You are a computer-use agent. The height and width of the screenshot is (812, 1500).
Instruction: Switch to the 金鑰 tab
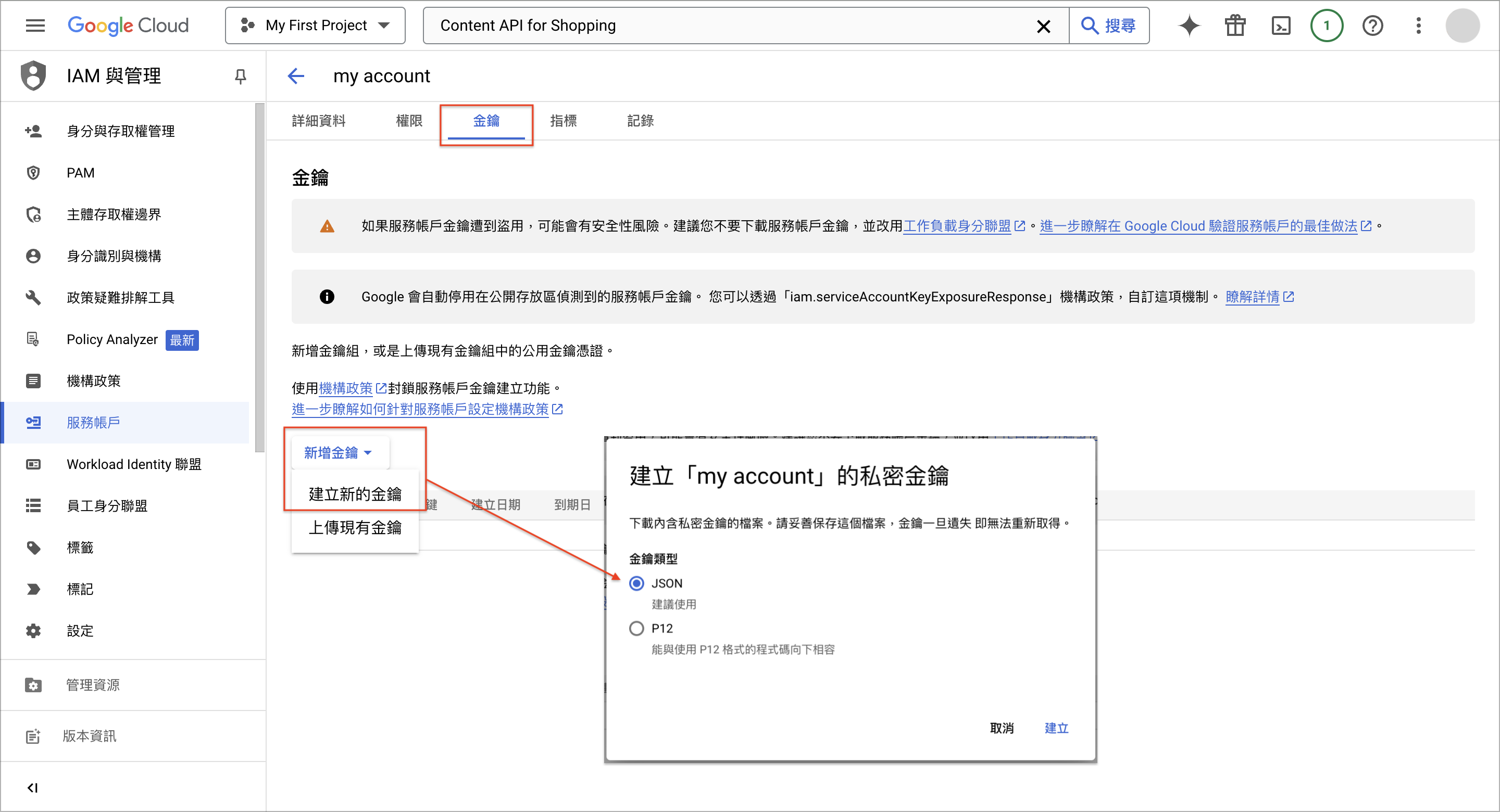[x=486, y=120]
